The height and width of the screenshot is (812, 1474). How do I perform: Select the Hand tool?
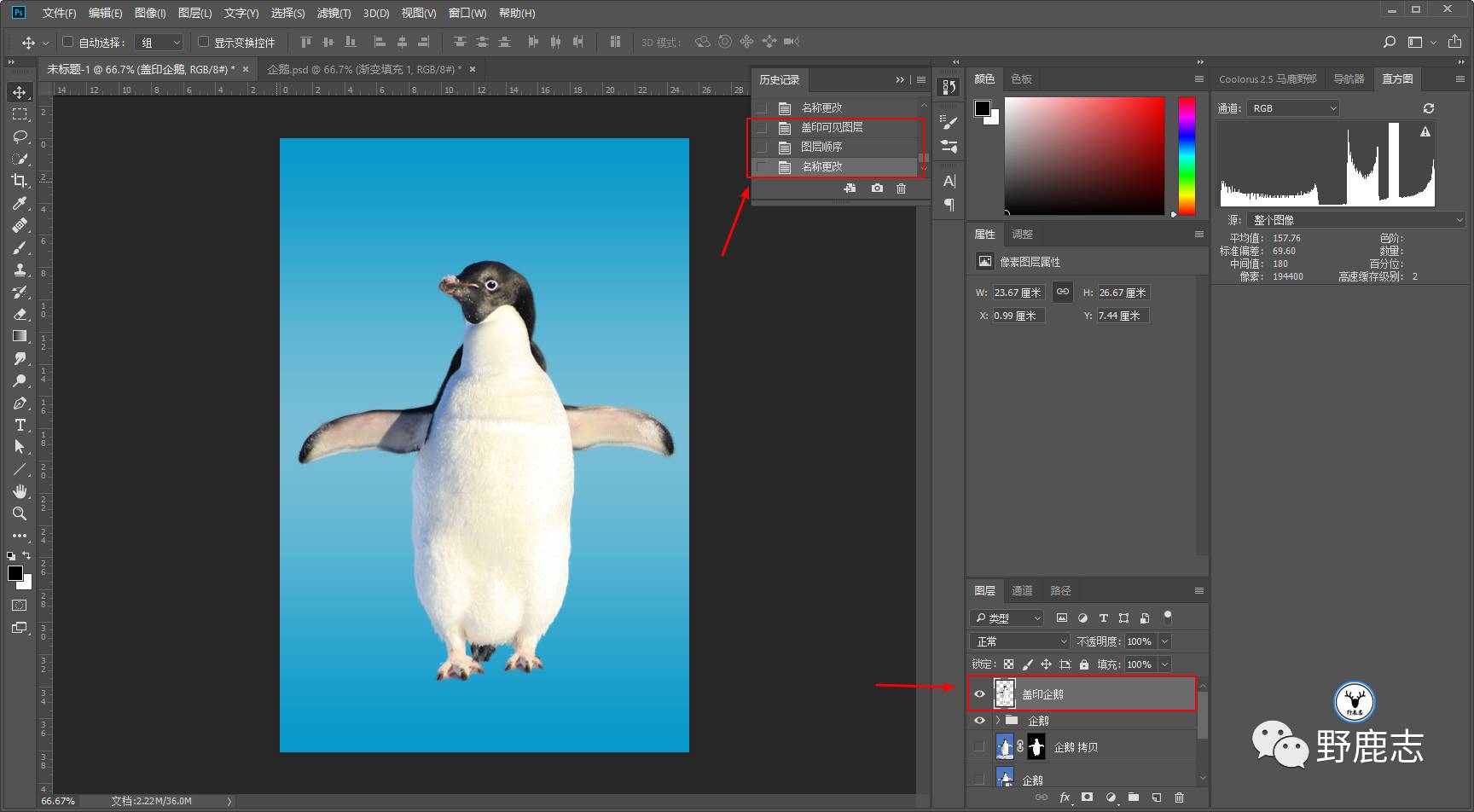pos(20,491)
